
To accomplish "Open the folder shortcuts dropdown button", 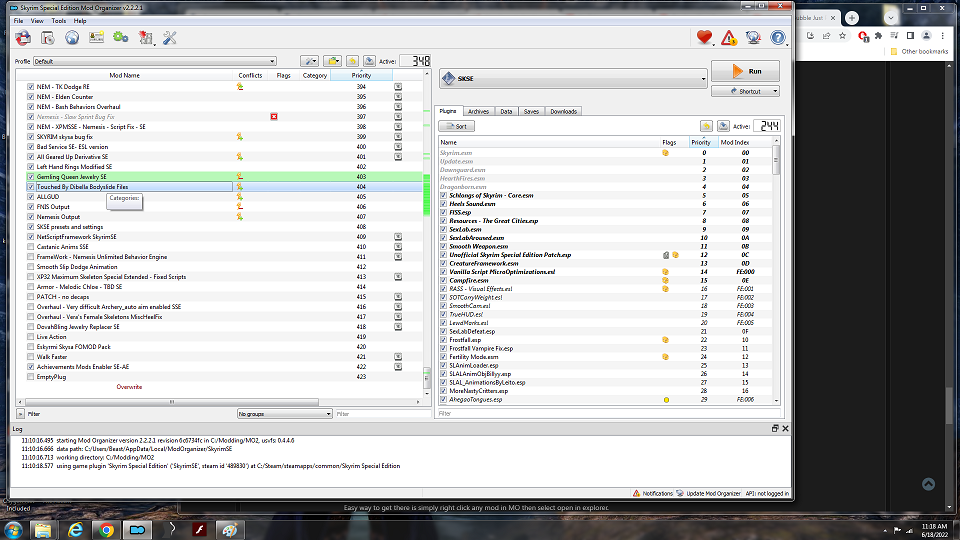I will (332, 61).
